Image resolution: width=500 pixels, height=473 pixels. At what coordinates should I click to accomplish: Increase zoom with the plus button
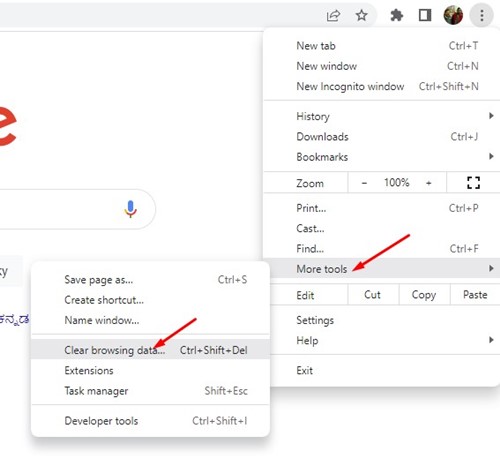(429, 183)
